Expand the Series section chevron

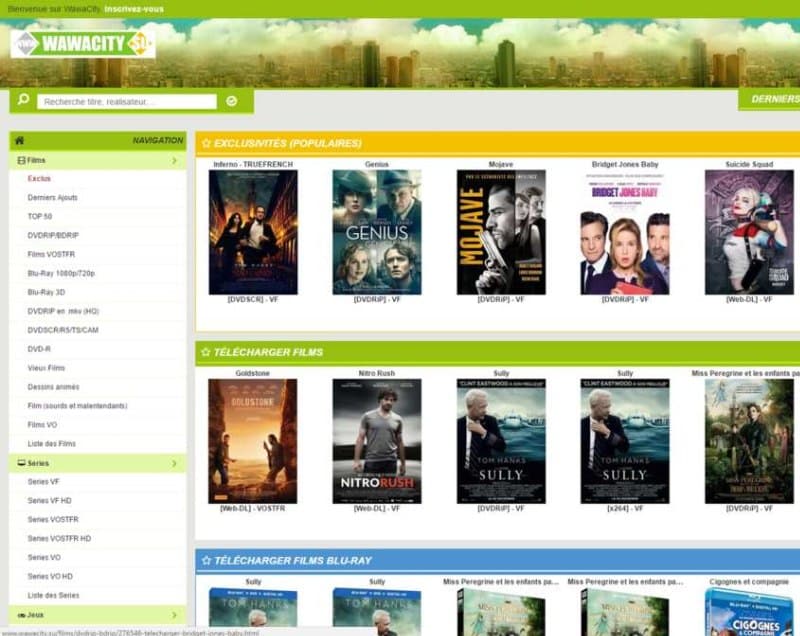point(174,464)
